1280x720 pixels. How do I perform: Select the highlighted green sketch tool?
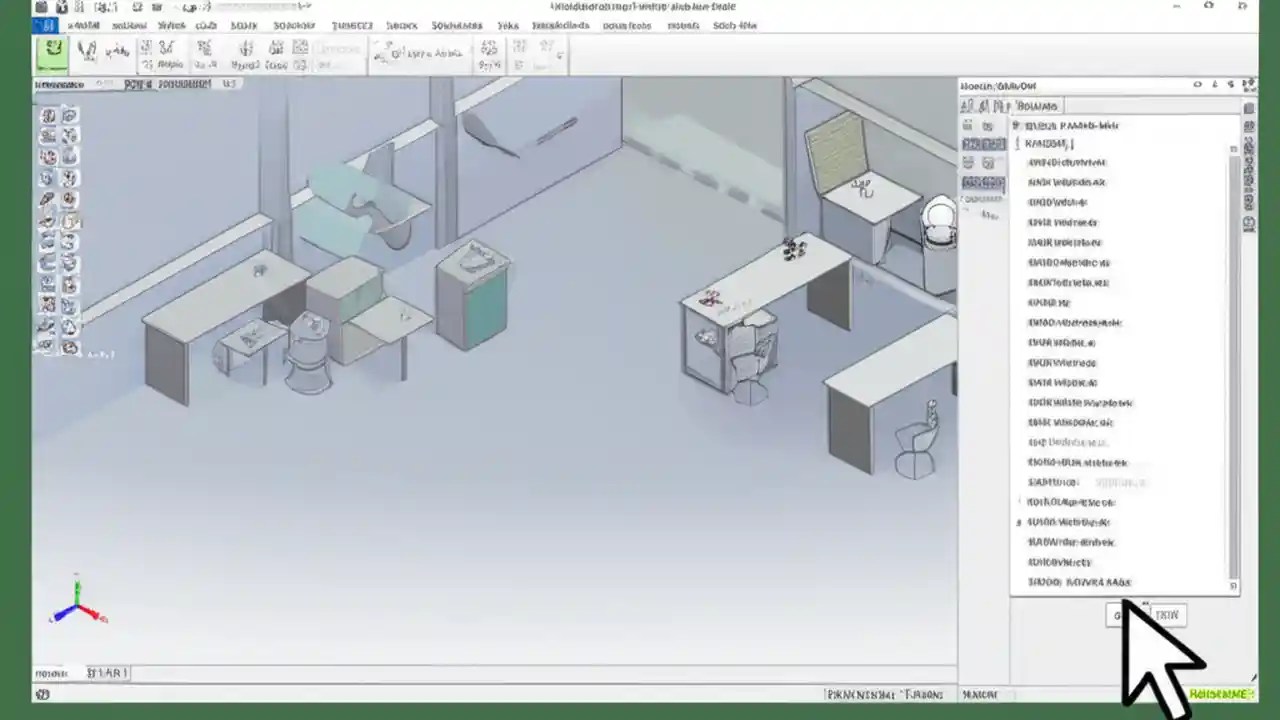point(52,50)
